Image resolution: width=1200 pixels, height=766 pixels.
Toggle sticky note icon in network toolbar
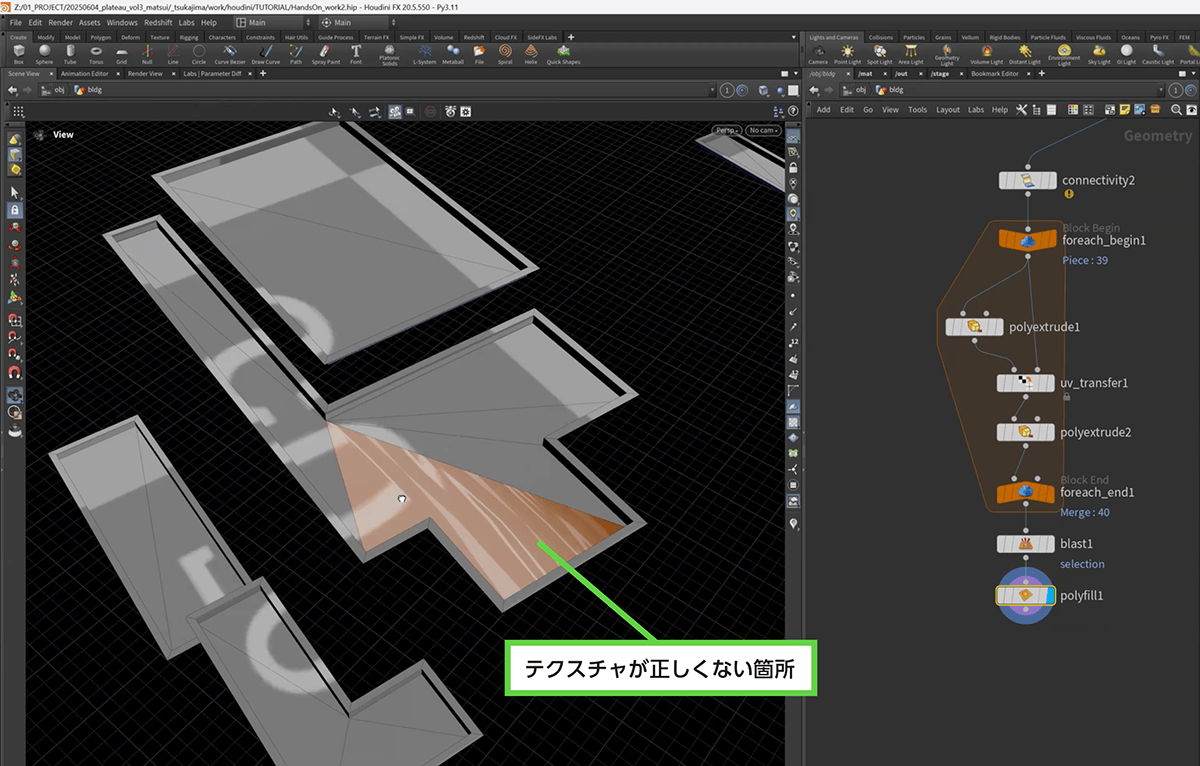click(1124, 109)
